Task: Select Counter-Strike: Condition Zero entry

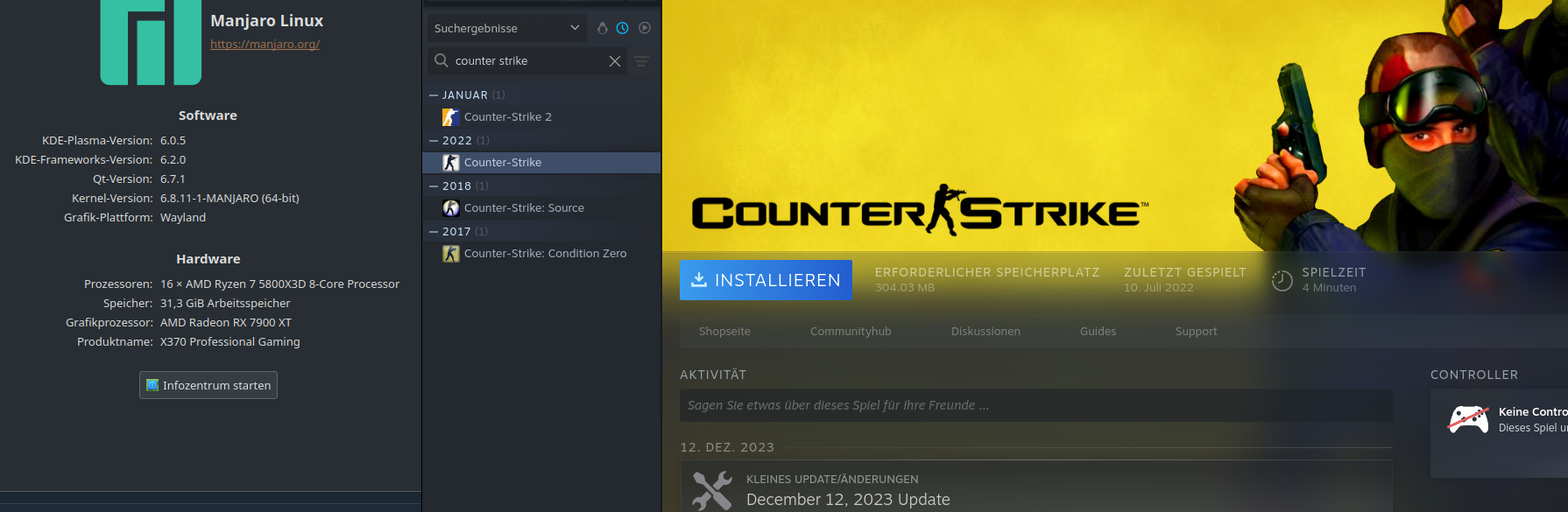Action: [541, 254]
